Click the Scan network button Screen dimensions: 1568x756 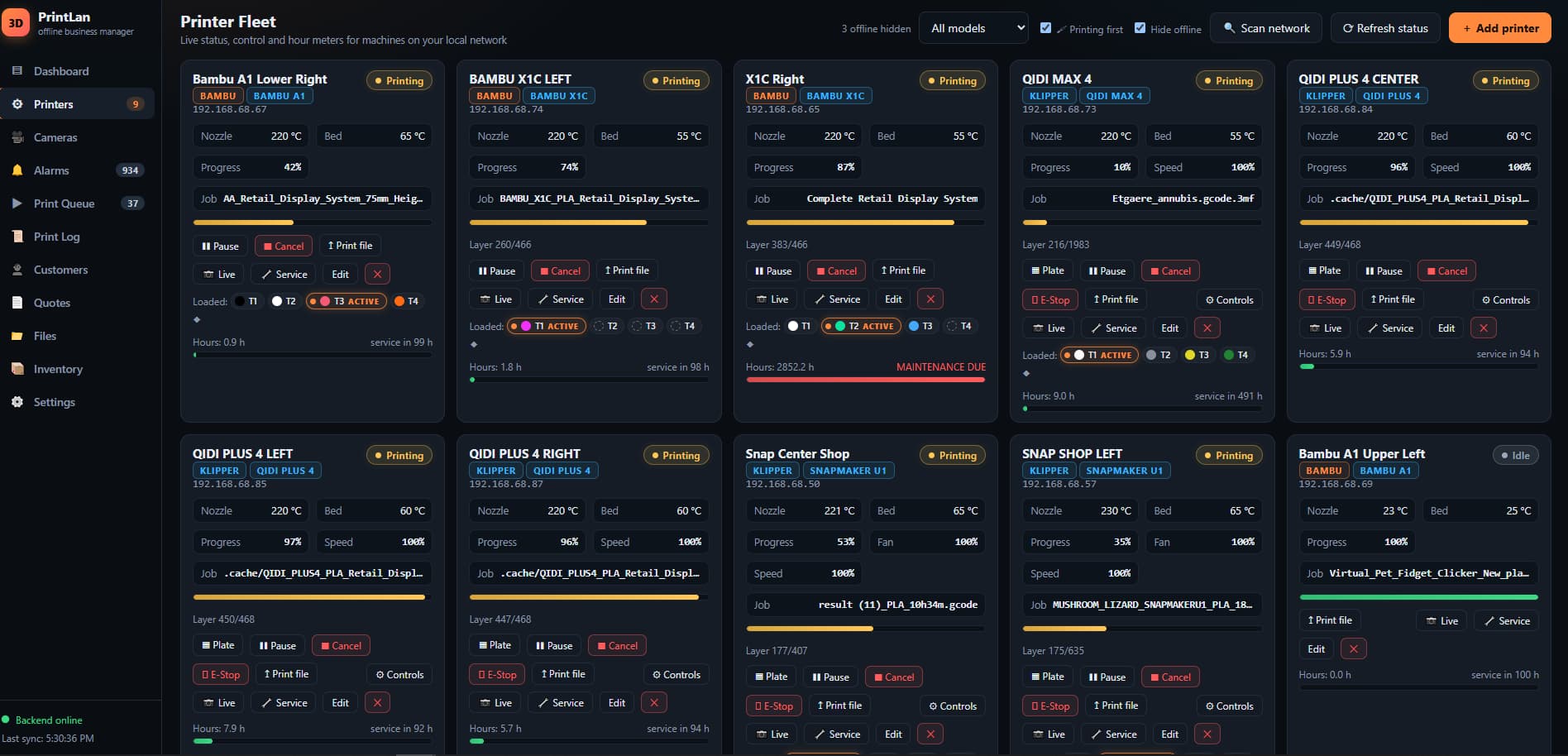(1266, 28)
